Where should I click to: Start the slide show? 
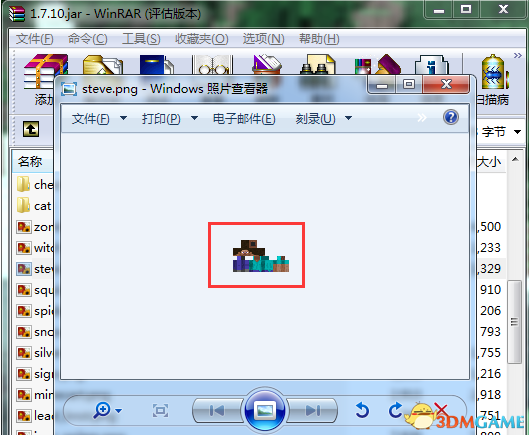[265, 410]
